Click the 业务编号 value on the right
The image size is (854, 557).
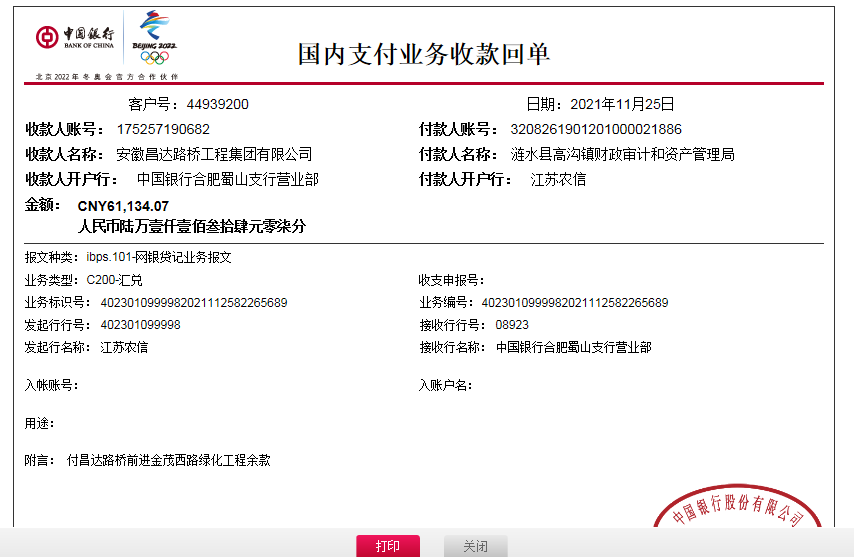575,303
